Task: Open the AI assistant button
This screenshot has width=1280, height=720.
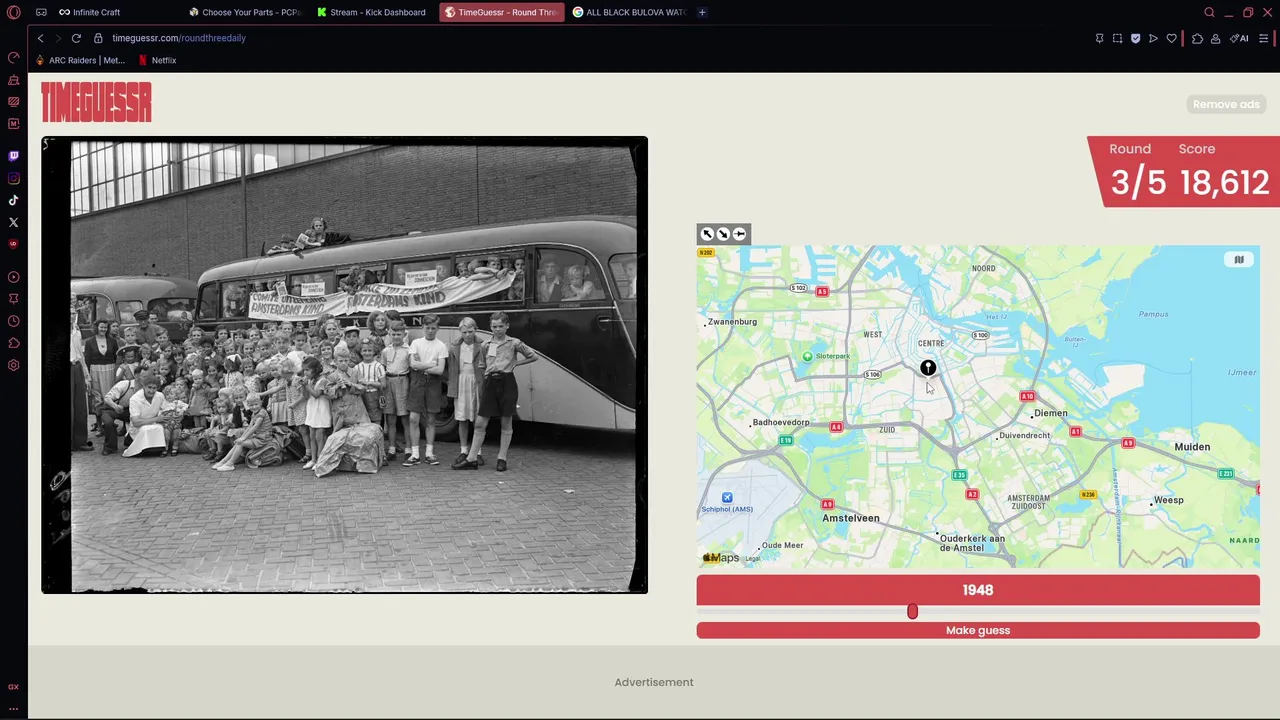Action: pyautogui.click(x=1239, y=38)
